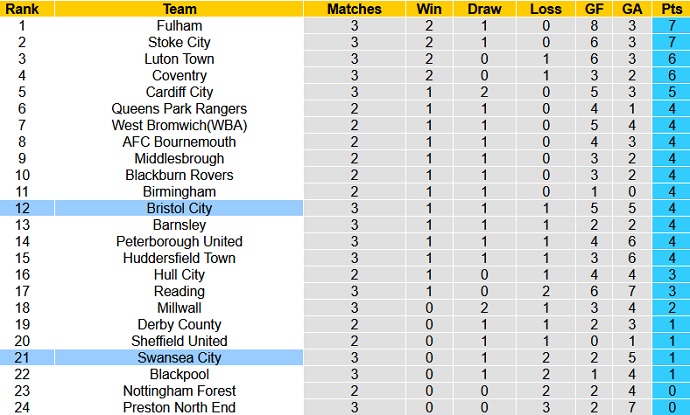This screenshot has height=415, width=690.
Task: Click Preston North End's points cell
Action: 669,407
